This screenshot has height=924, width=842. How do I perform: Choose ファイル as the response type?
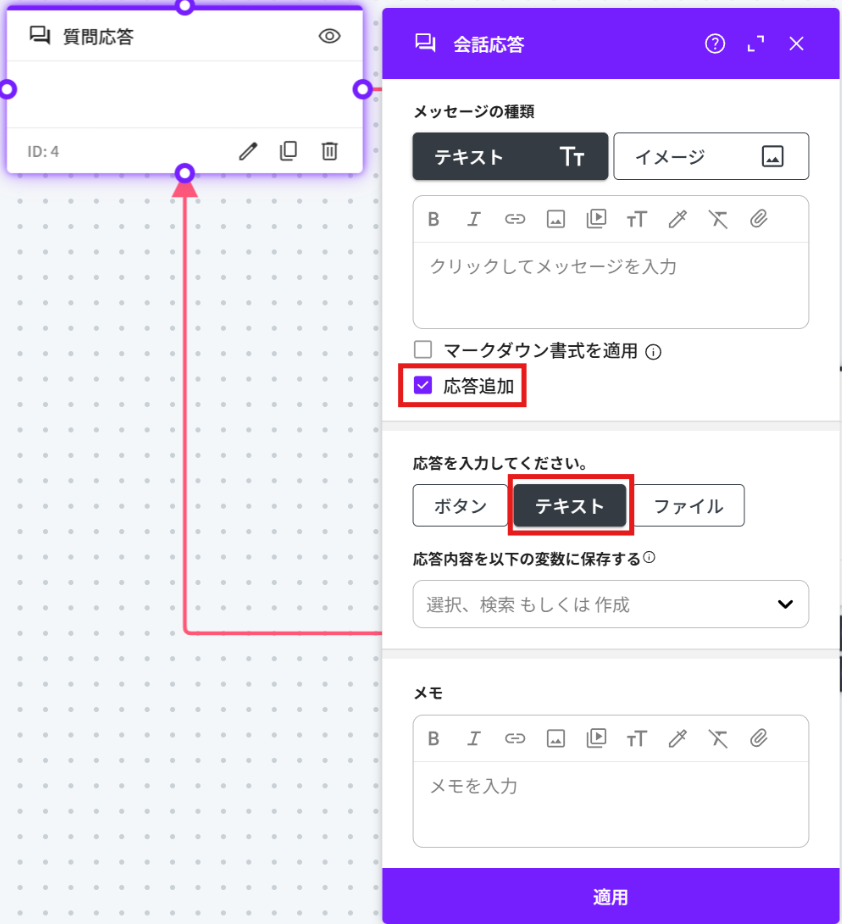[x=688, y=506]
